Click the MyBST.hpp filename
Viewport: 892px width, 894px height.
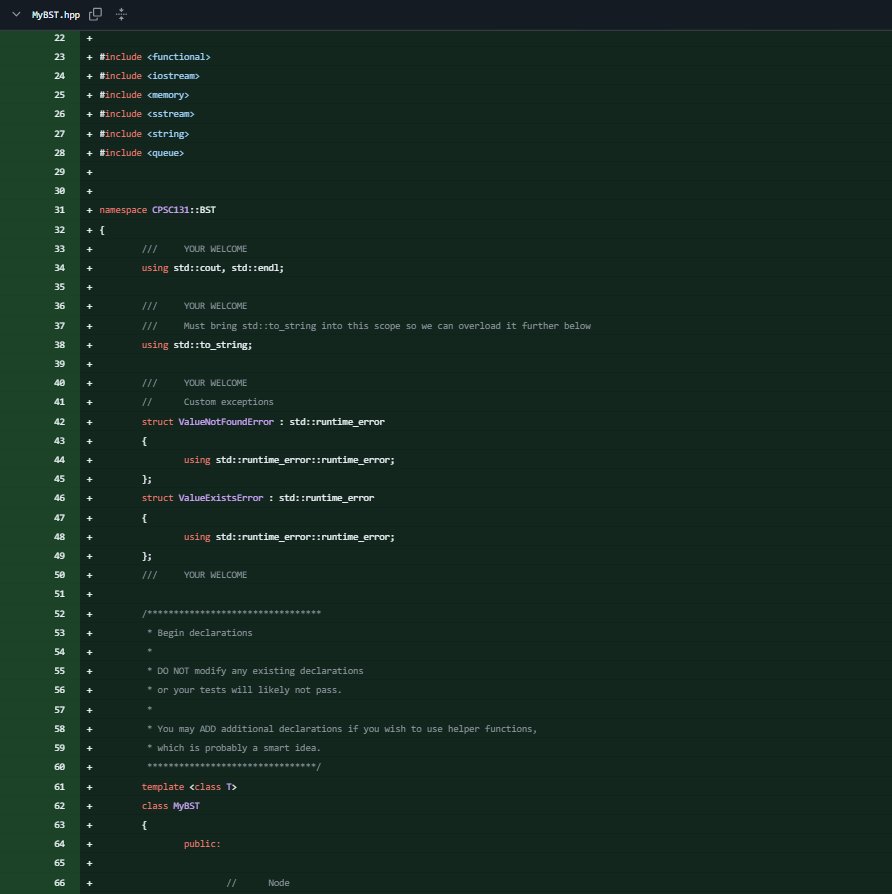(56, 15)
